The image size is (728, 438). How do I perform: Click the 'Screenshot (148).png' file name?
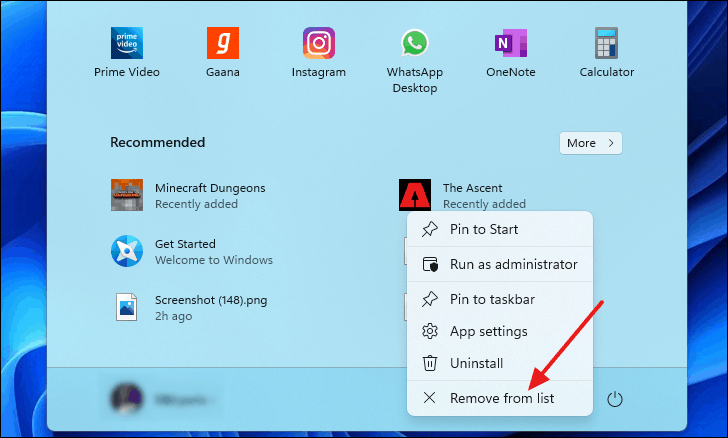point(211,301)
